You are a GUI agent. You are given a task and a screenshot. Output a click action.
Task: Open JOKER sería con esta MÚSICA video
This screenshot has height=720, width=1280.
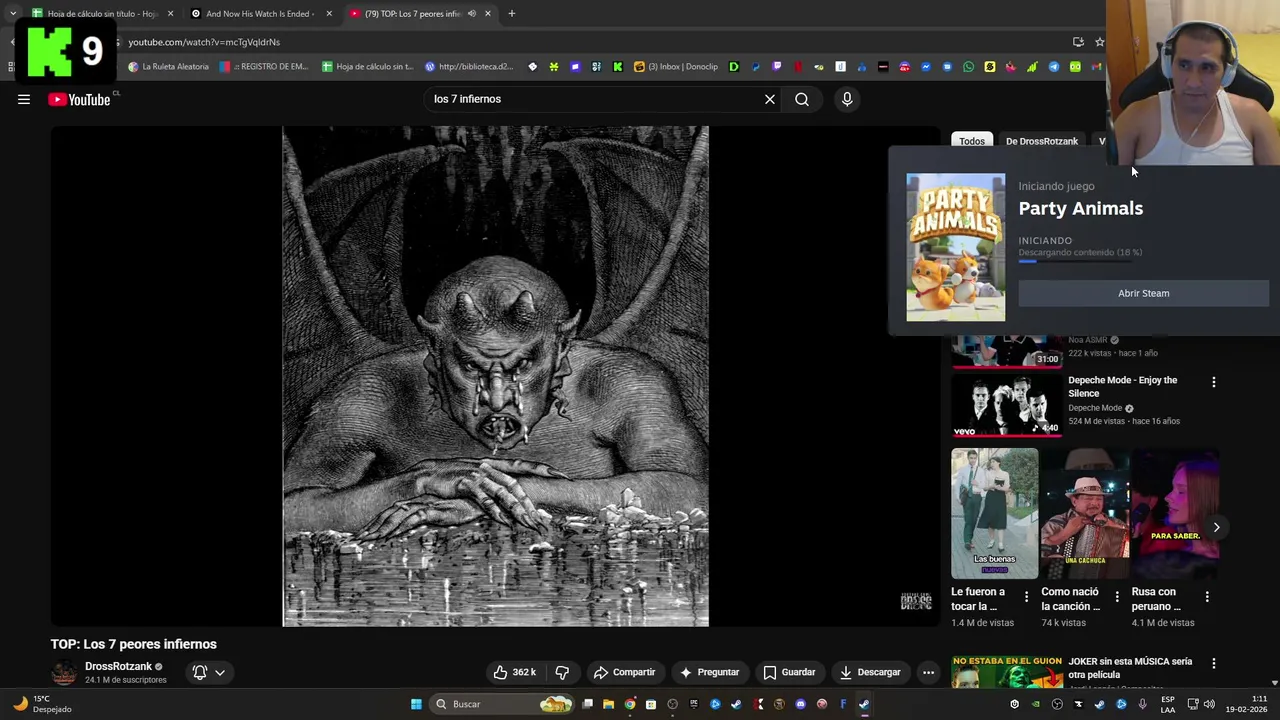click(1130, 667)
